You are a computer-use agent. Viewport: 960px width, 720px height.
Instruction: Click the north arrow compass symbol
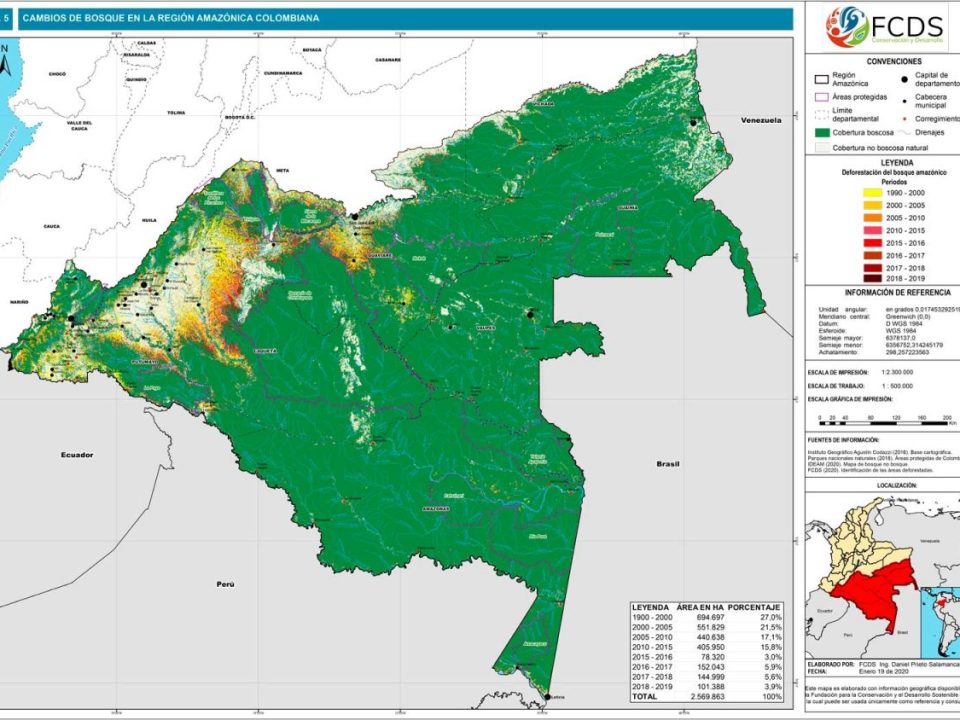pyautogui.click(x=7, y=62)
